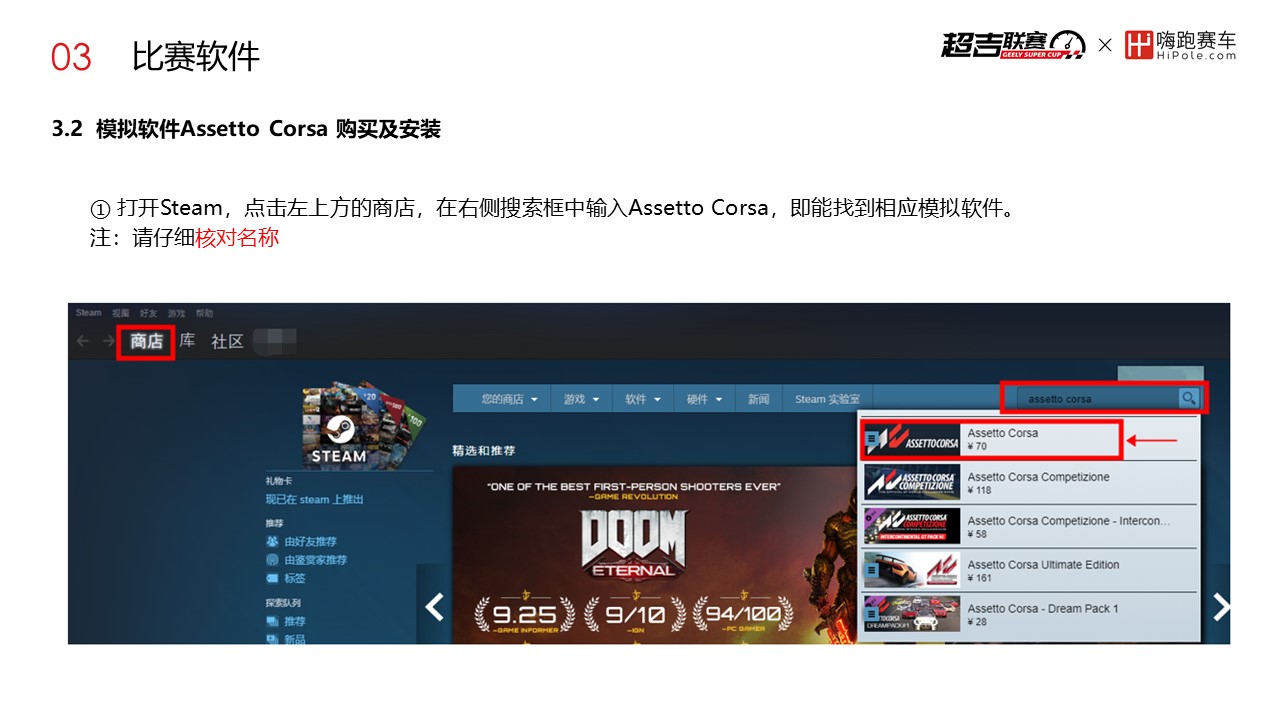The width and height of the screenshot is (1280, 720).
Task: Select Assetto Corsa Competizione ¥118 result
Action: point(1030,483)
